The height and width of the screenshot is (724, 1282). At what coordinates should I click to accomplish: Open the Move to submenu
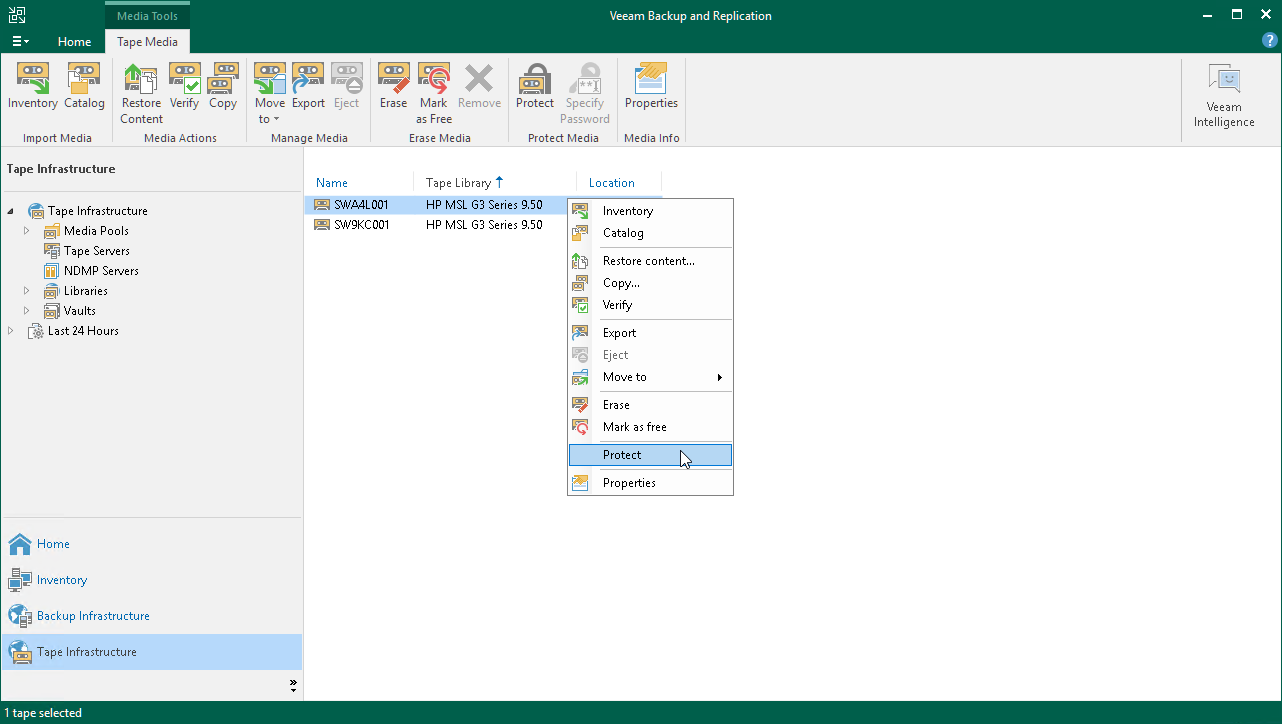650,377
